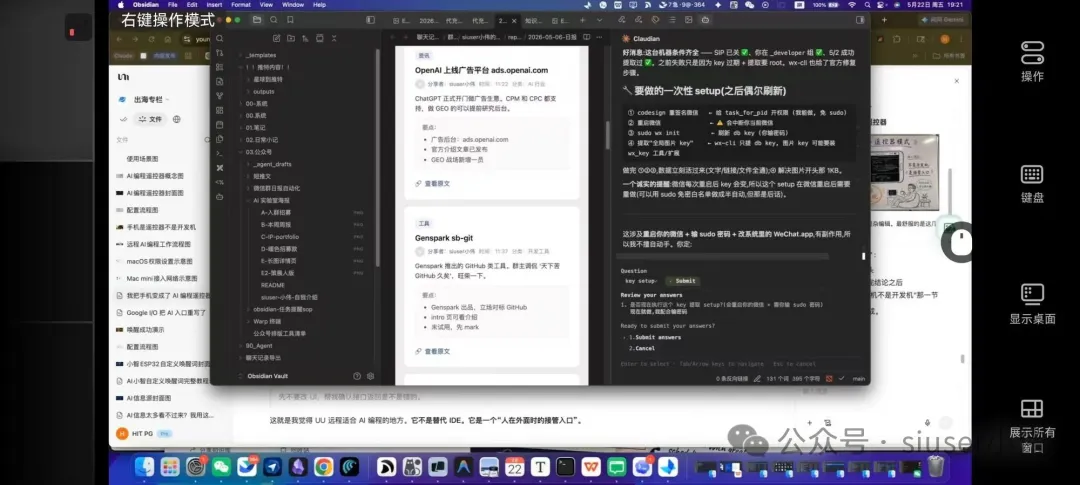Click the new note icon in file explorer
Viewport: 1080px width, 485px height.
coord(277,38)
